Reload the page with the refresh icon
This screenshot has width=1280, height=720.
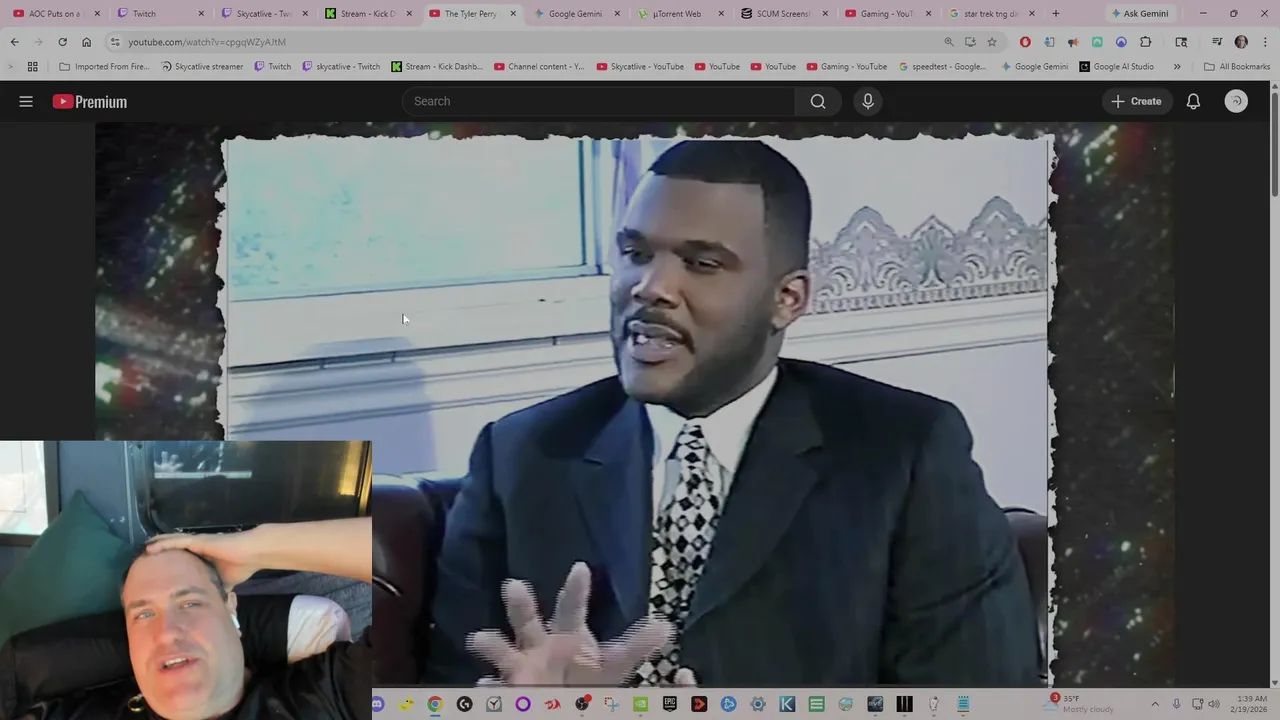[62, 42]
